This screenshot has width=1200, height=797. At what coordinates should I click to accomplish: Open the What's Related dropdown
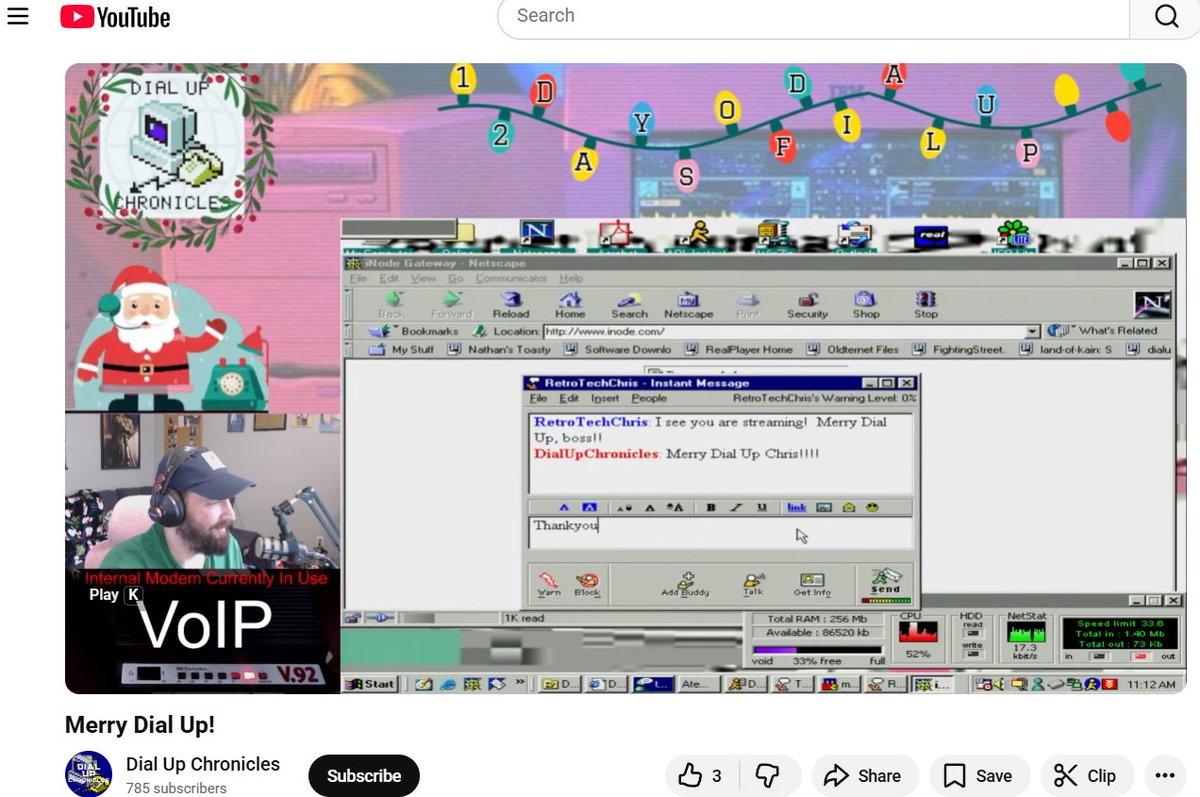click(x=1102, y=331)
